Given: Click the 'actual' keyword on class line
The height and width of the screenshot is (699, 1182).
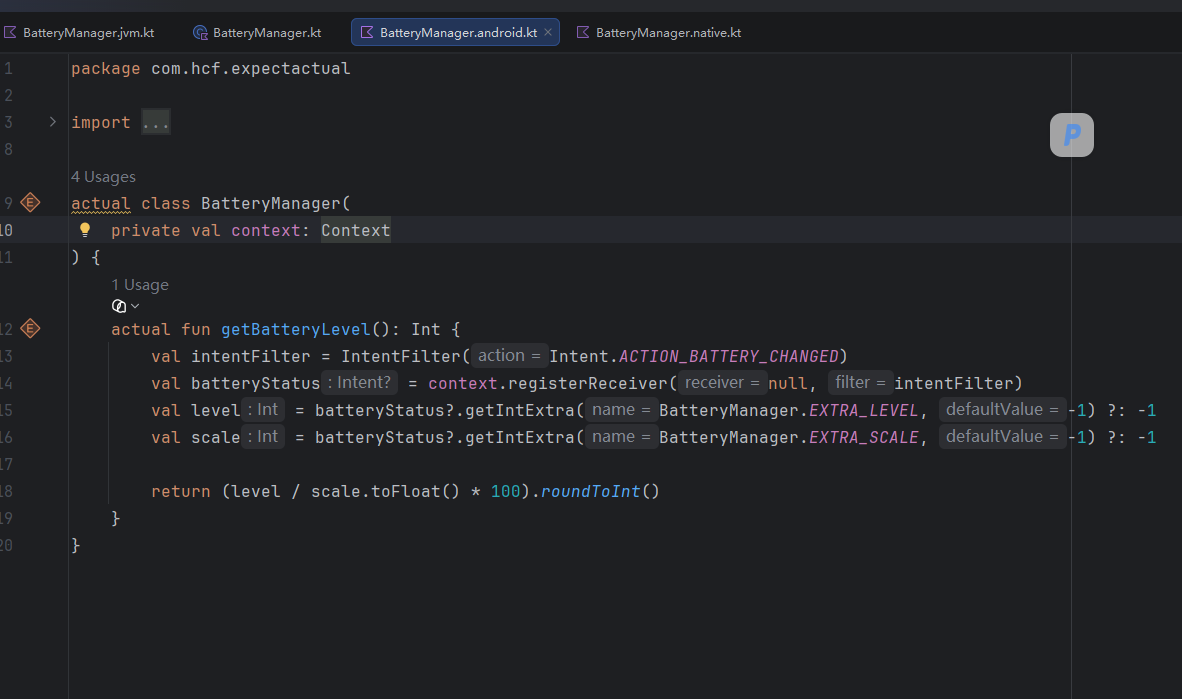Looking at the screenshot, I should point(100,204).
